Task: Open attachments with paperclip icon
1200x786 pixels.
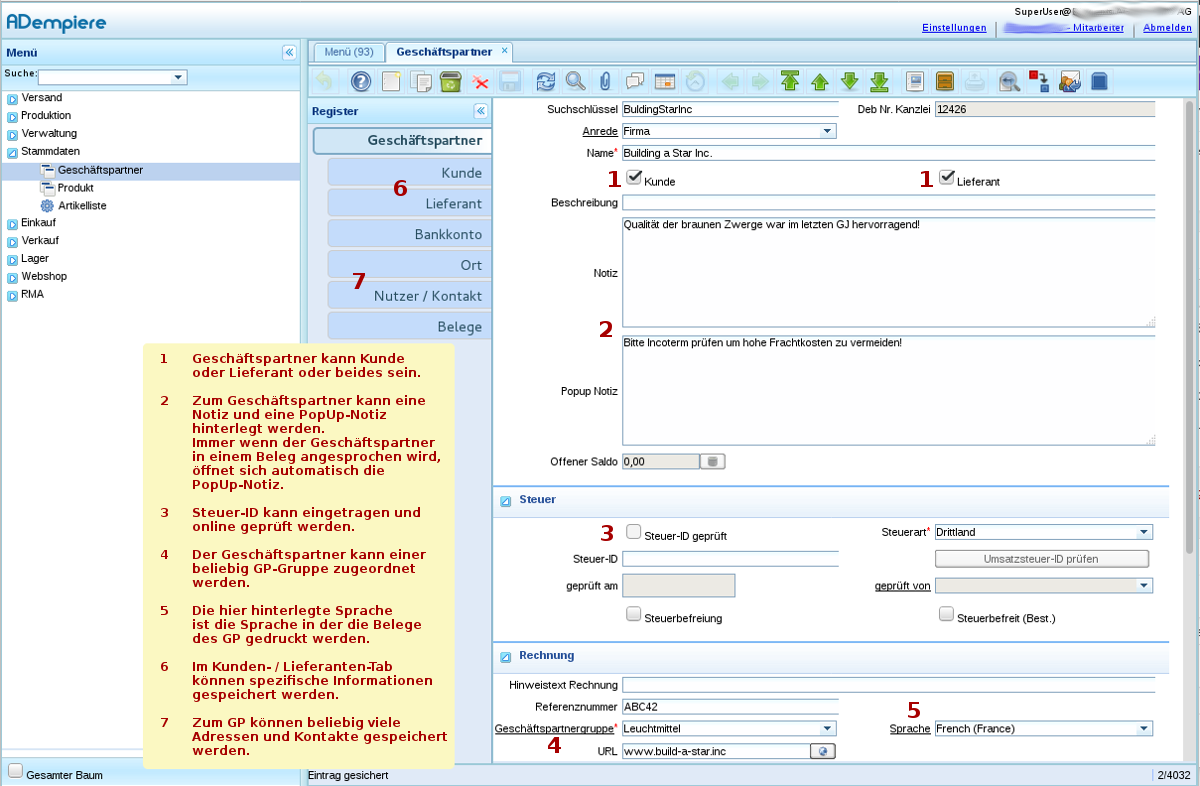Action: (605, 82)
